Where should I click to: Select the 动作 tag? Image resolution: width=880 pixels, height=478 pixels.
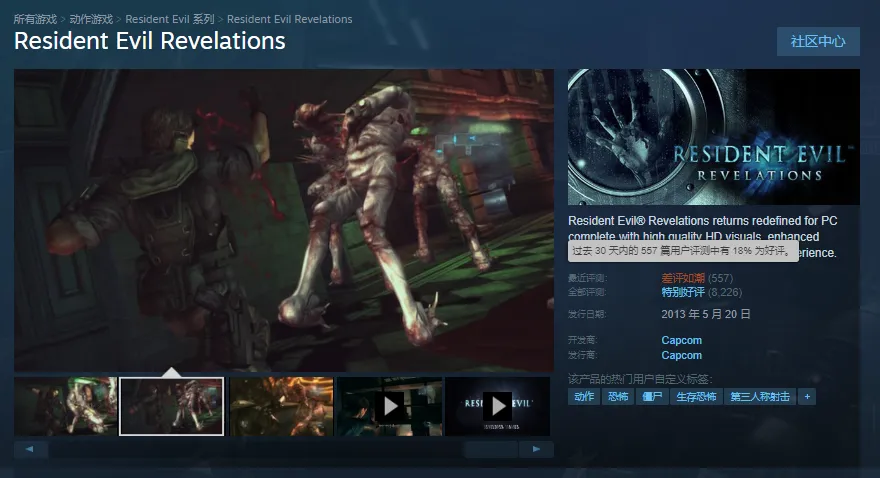[x=584, y=397]
